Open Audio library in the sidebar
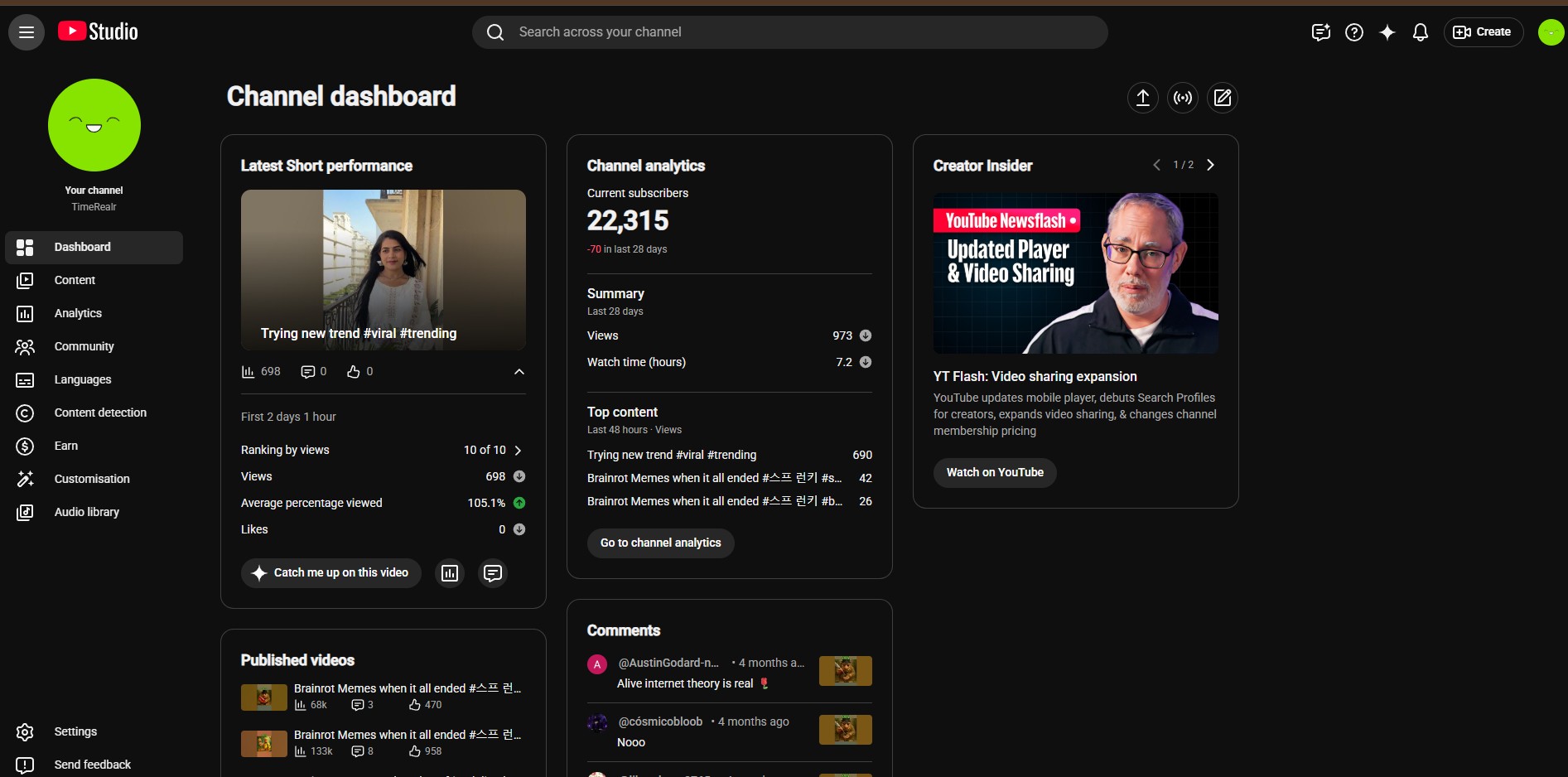 click(94, 513)
